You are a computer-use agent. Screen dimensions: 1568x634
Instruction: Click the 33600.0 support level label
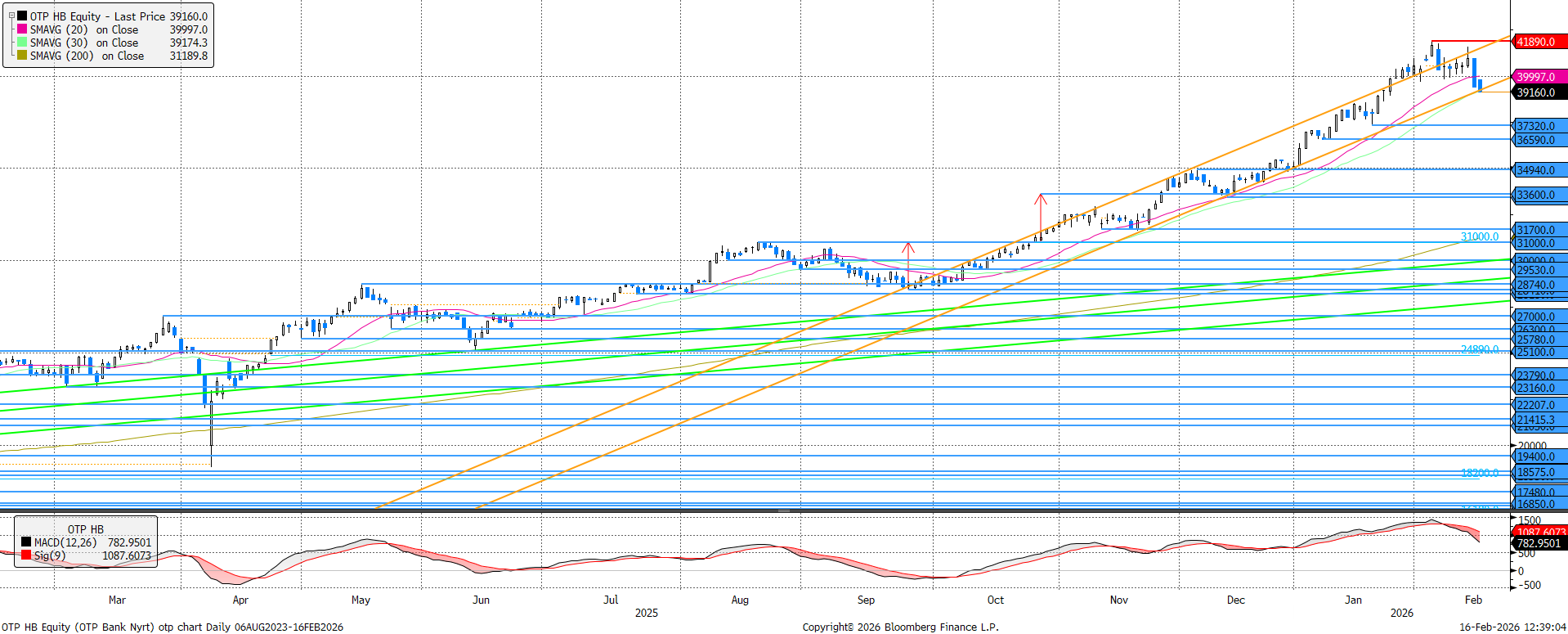click(1537, 195)
